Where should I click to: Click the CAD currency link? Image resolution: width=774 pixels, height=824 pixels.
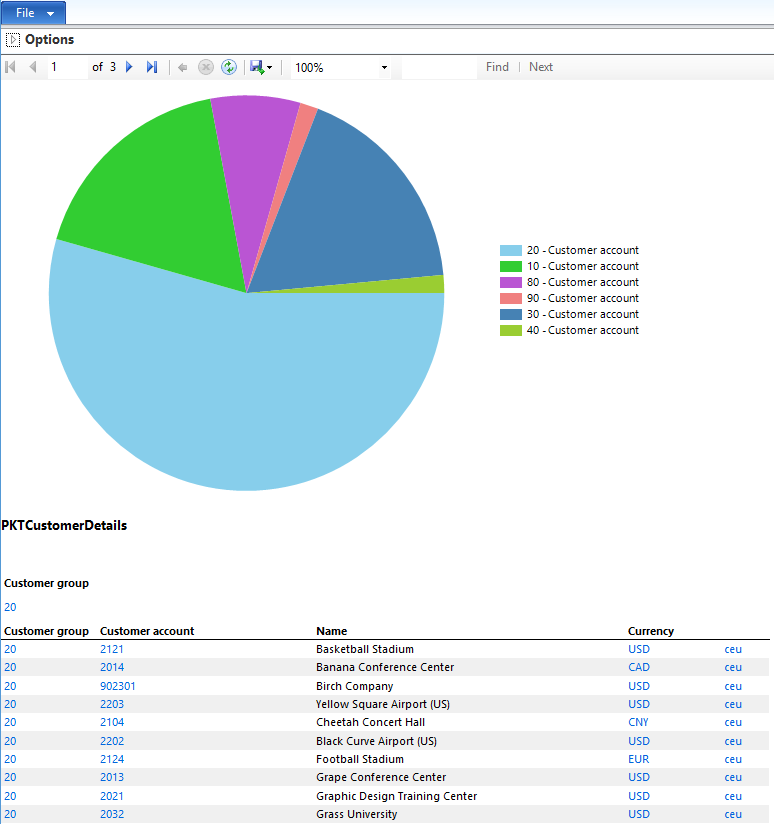tap(638, 667)
